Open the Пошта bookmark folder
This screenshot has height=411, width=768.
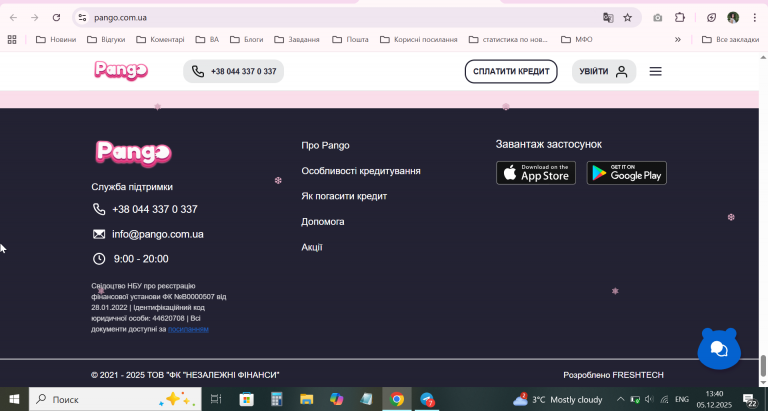[350, 40]
